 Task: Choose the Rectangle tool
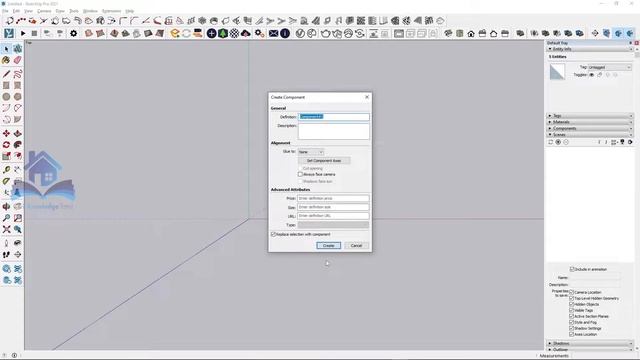tap(6, 85)
